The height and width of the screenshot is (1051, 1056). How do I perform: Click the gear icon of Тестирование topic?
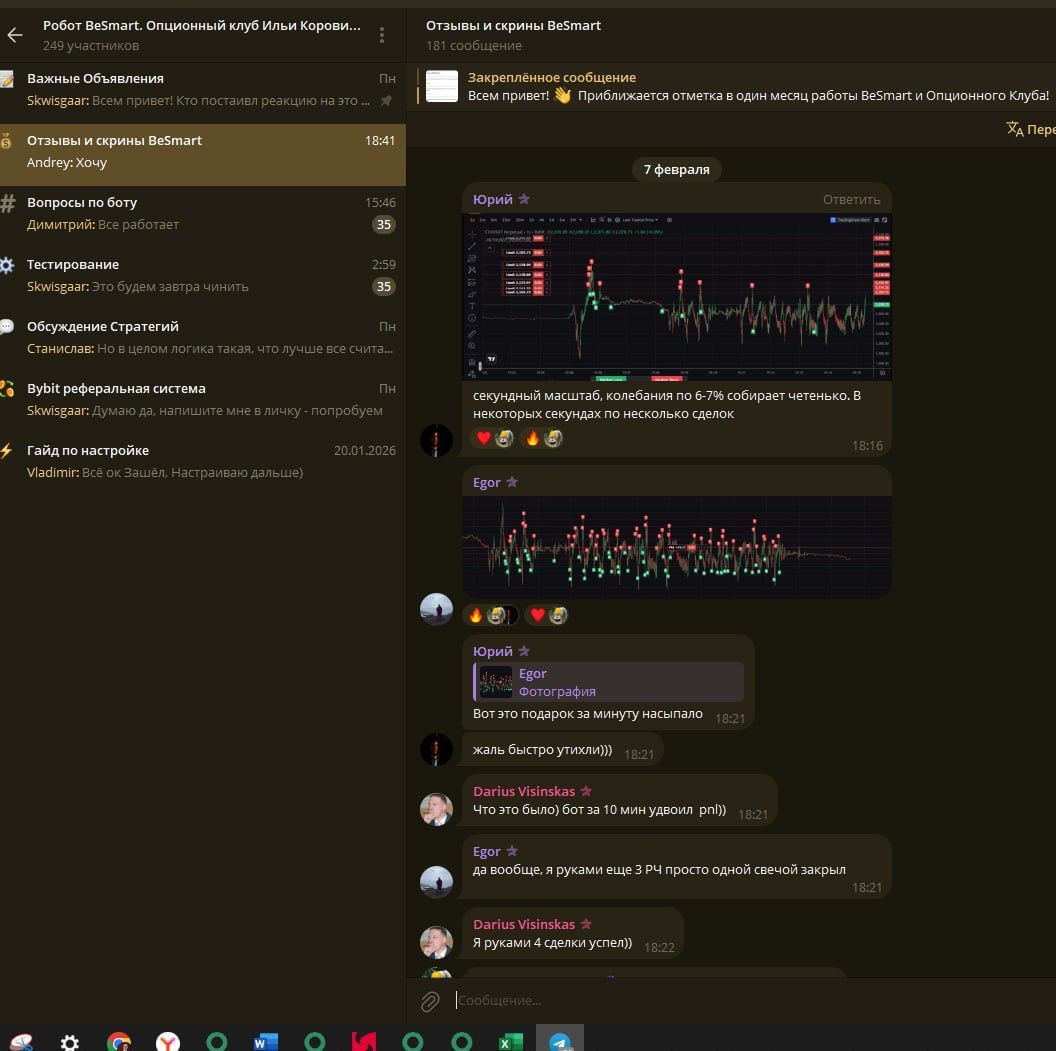[7, 265]
